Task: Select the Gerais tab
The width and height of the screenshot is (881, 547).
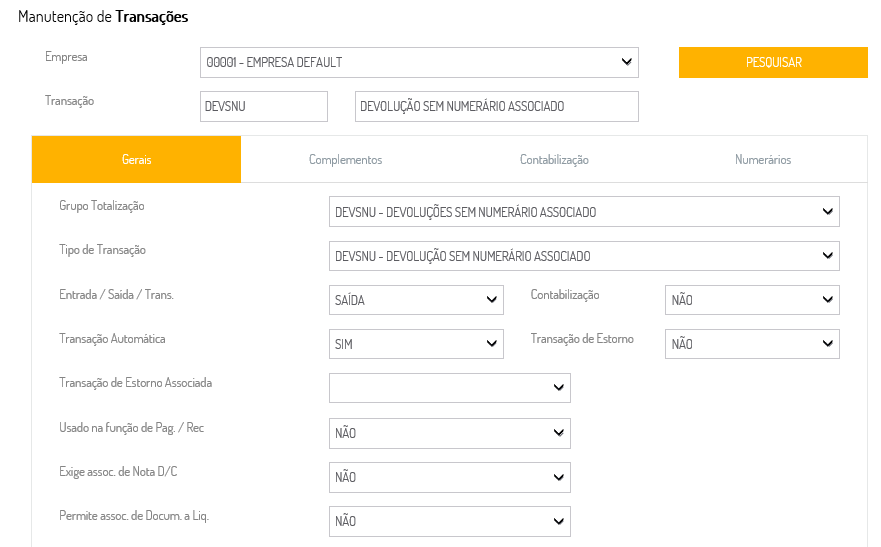Action: 136,160
